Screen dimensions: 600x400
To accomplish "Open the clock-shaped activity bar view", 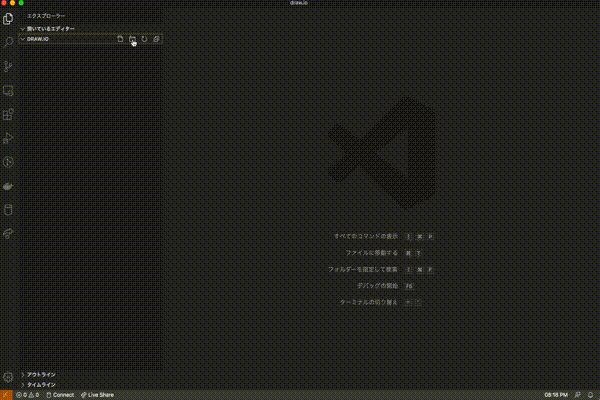I will (8, 162).
